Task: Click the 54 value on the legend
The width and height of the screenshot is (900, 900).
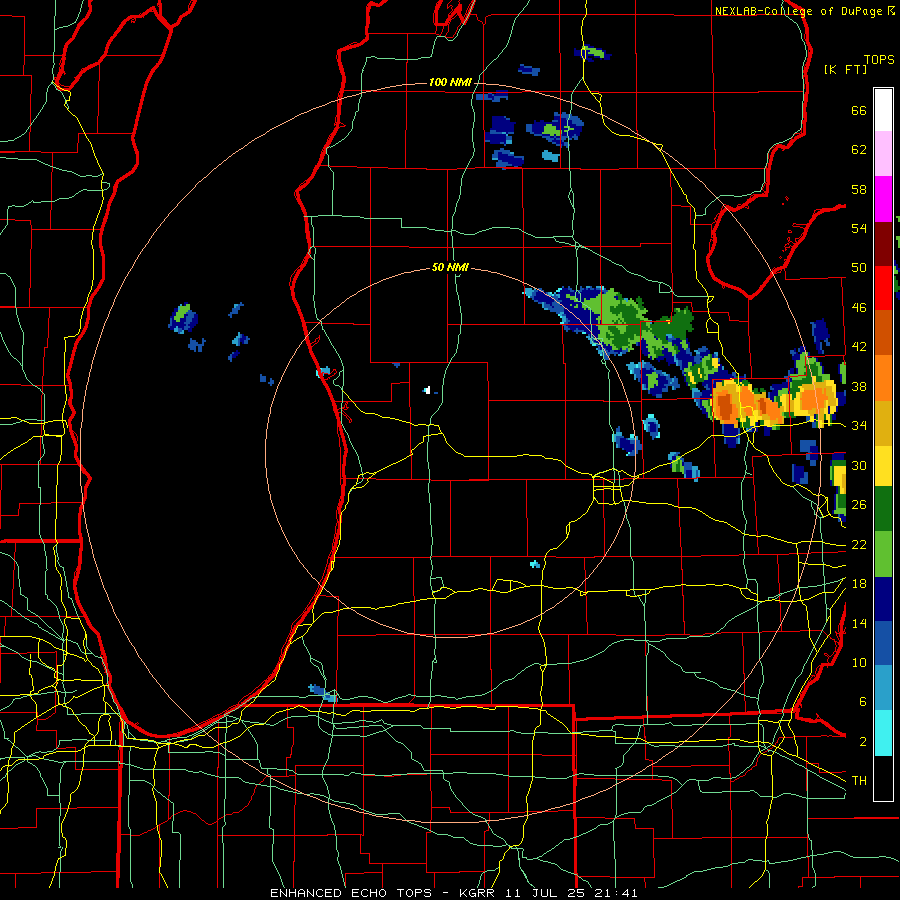Action: coord(859,228)
